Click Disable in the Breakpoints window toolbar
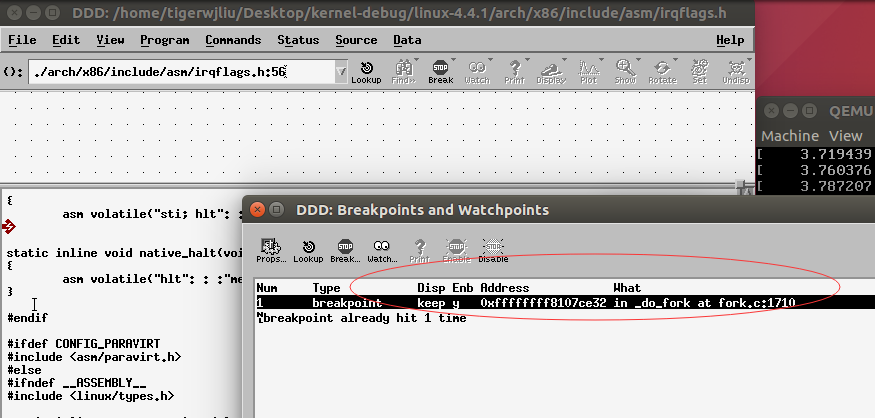This screenshot has width=875, height=418. (x=493, y=251)
